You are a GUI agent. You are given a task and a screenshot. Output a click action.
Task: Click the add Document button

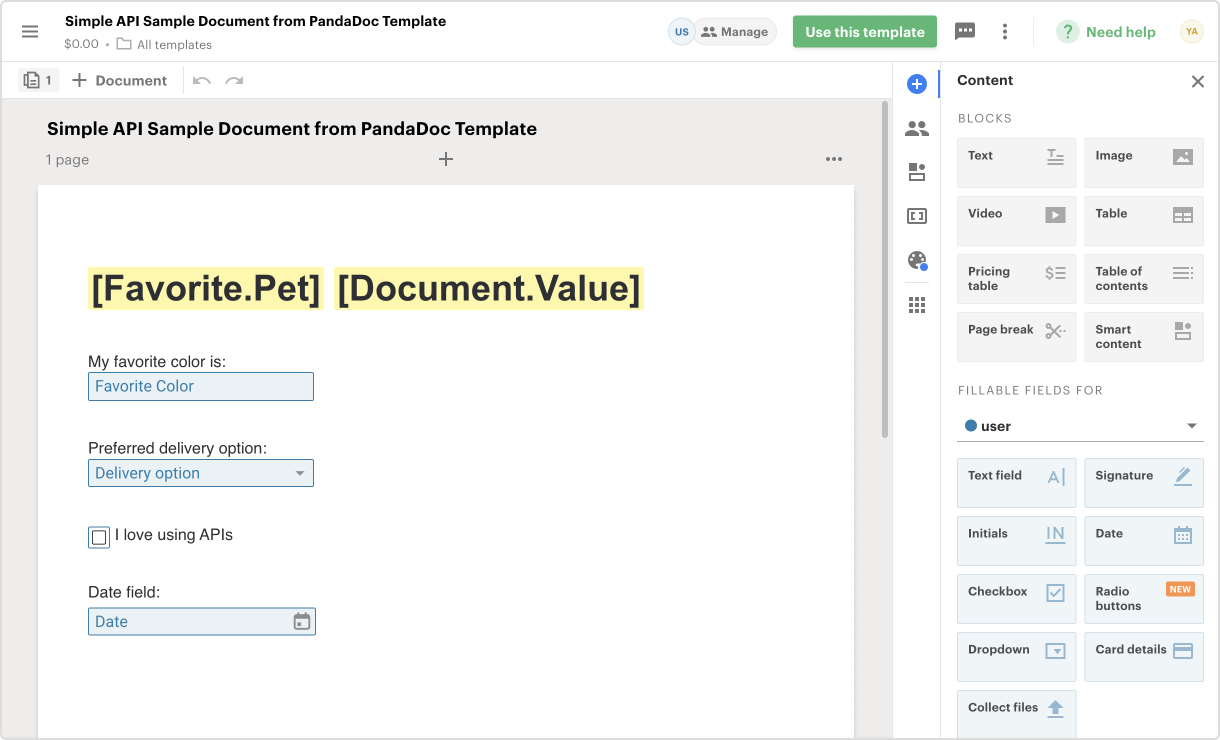pyautogui.click(x=119, y=80)
